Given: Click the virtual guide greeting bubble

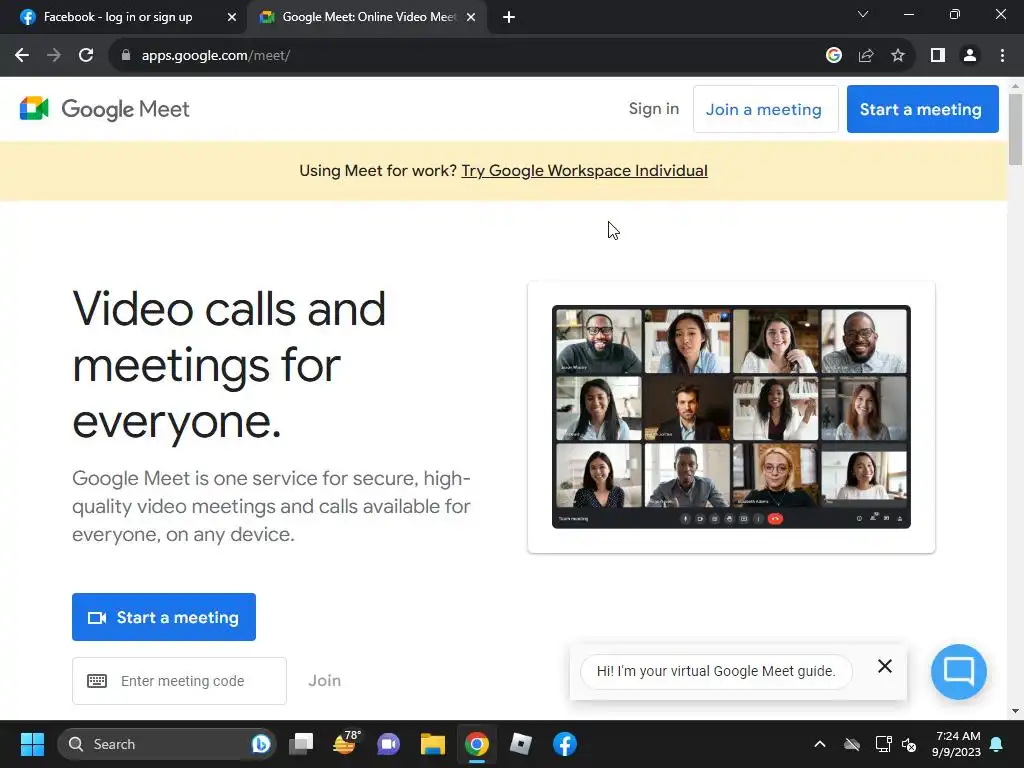Looking at the screenshot, I should click(x=716, y=671).
